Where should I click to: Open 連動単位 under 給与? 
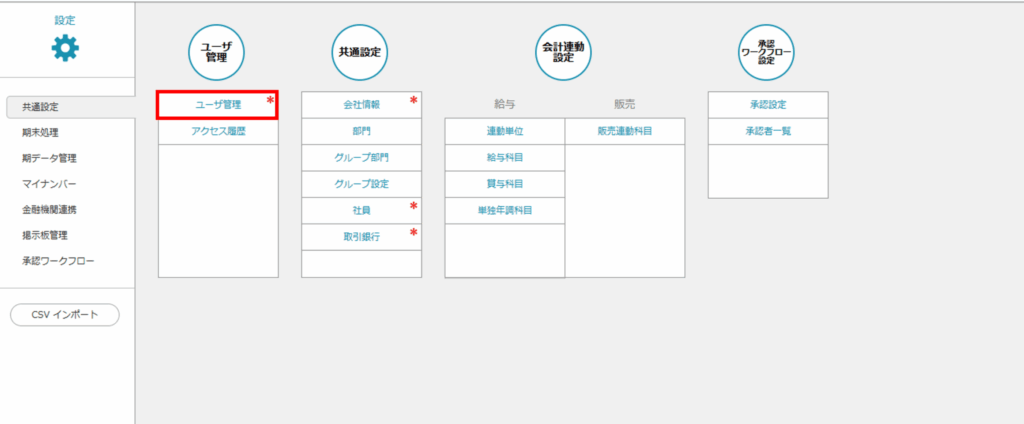tap(504, 131)
